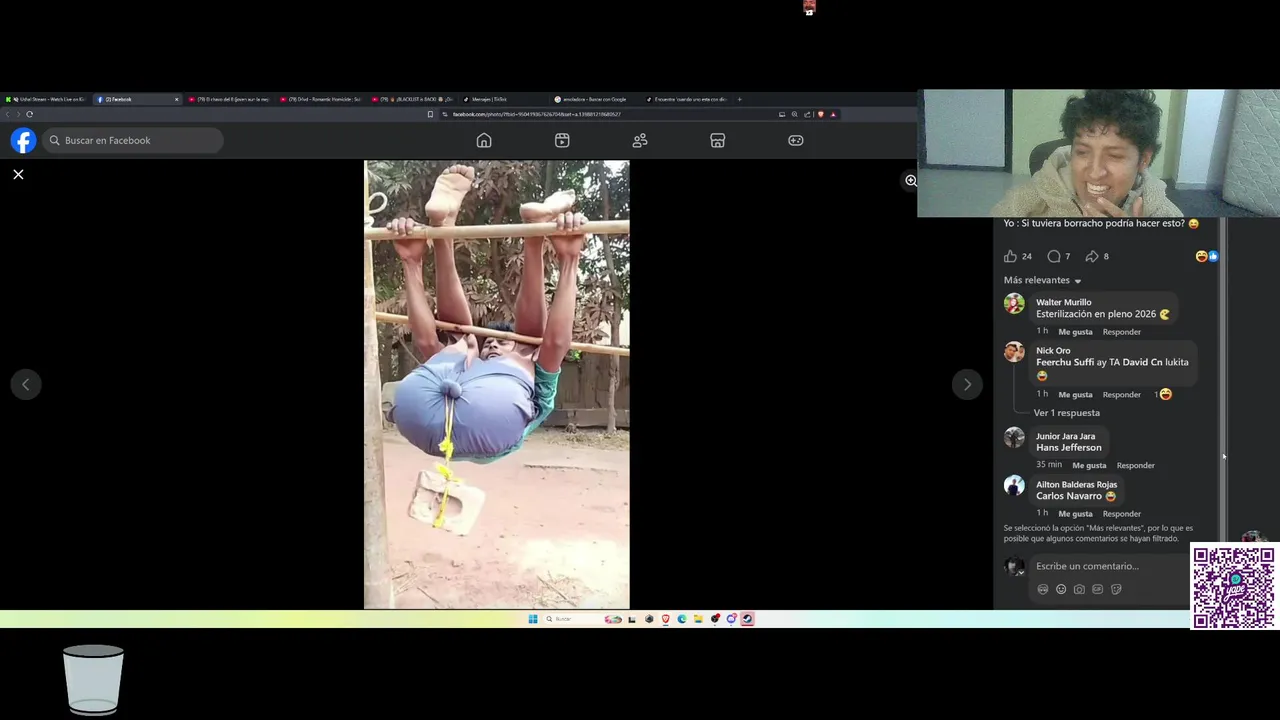Open Ailton Balderas Rojas's profile name
The image size is (1280, 720).
point(1076,485)
